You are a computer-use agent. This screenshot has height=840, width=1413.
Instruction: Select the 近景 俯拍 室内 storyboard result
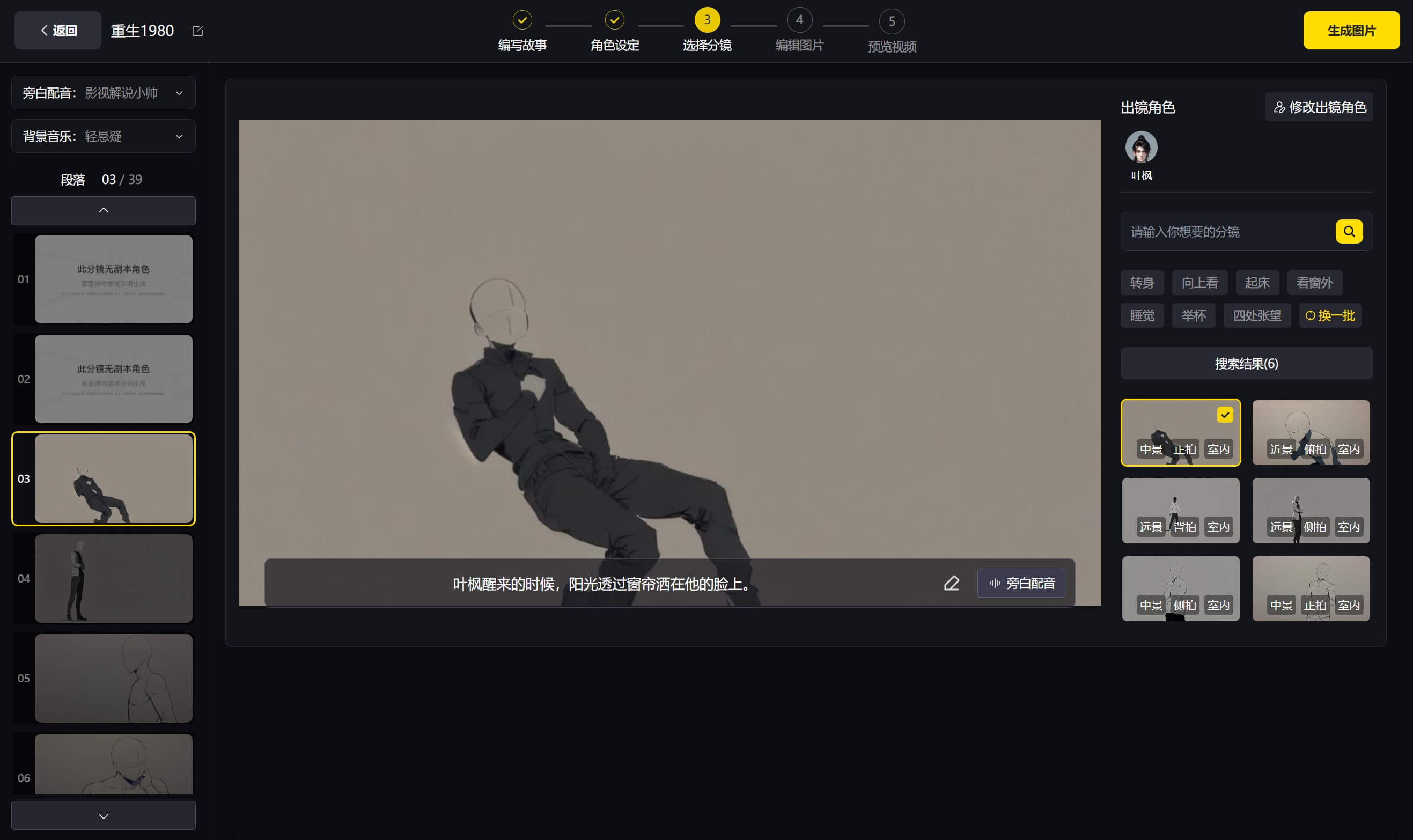pos(1311,432)
